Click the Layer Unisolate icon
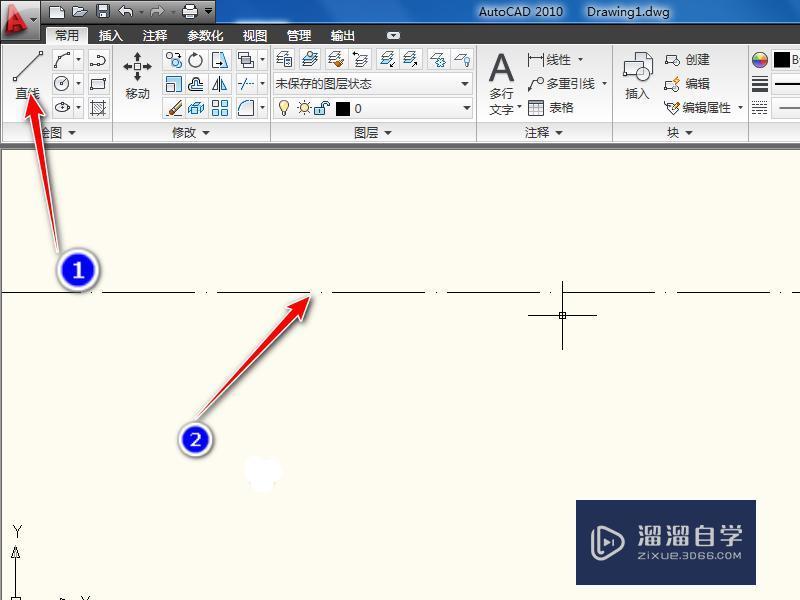Image resolution: width=800 pixels, height=600 pixels. (x=410, y=60)
